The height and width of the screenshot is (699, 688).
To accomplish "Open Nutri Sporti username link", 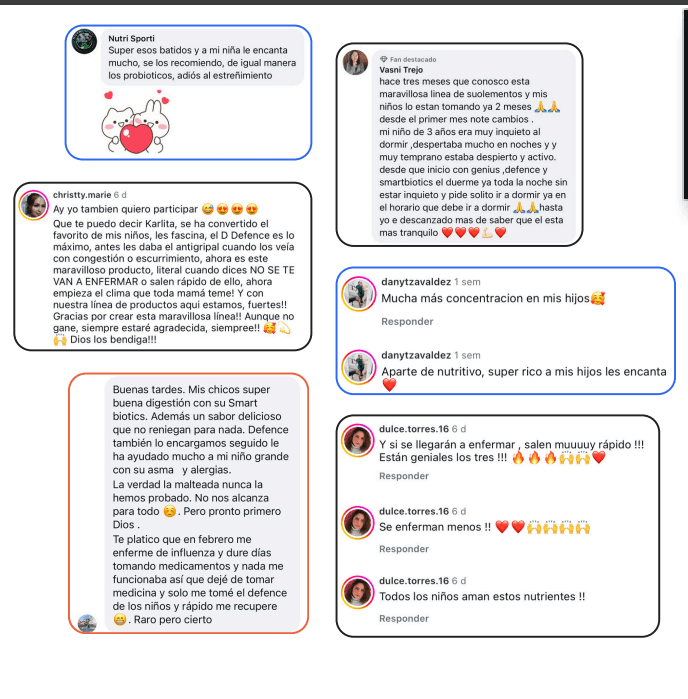I will tap(132, 38).
